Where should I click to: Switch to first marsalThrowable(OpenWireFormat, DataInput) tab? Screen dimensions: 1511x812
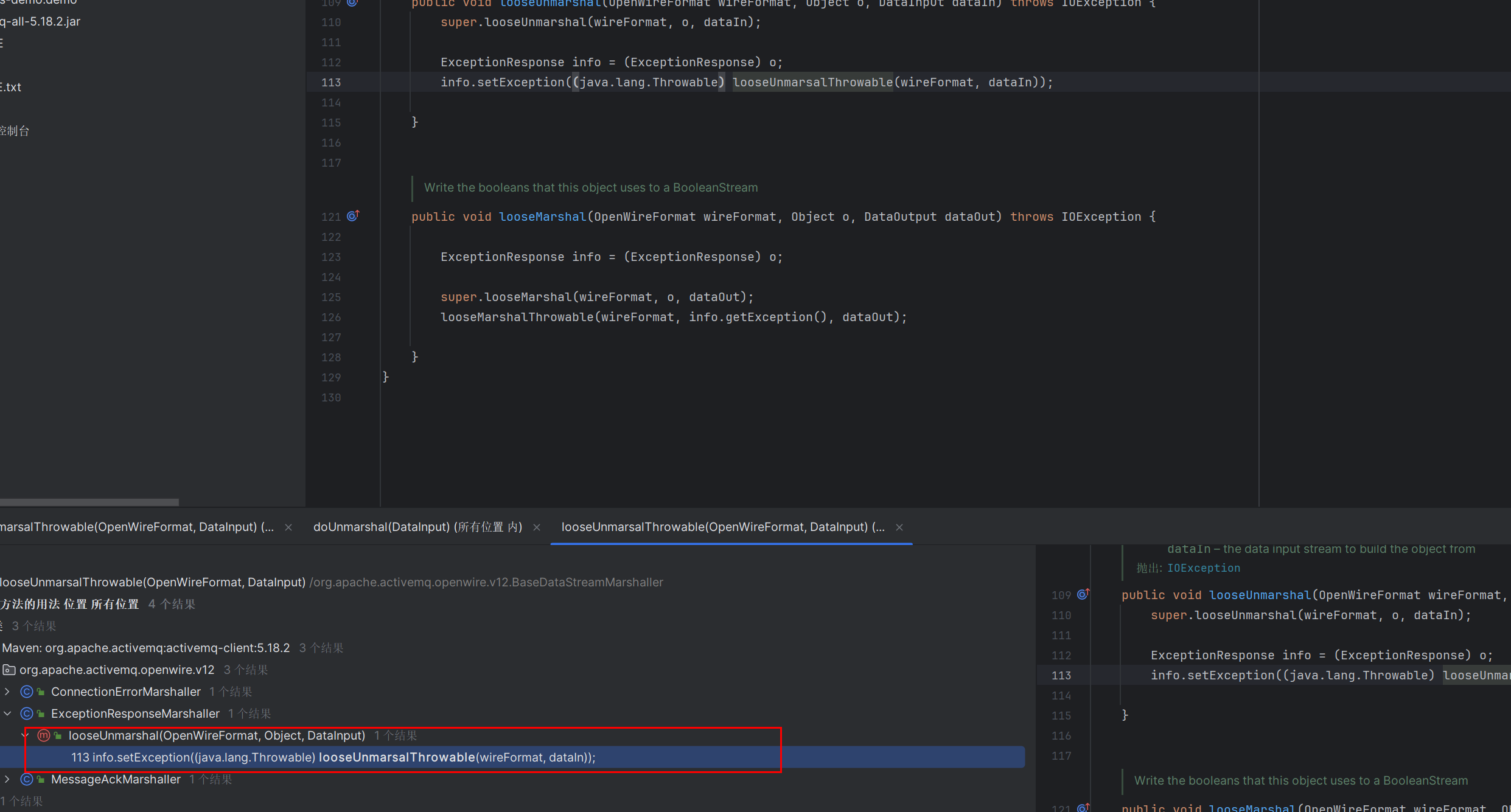tap(137, 527)
